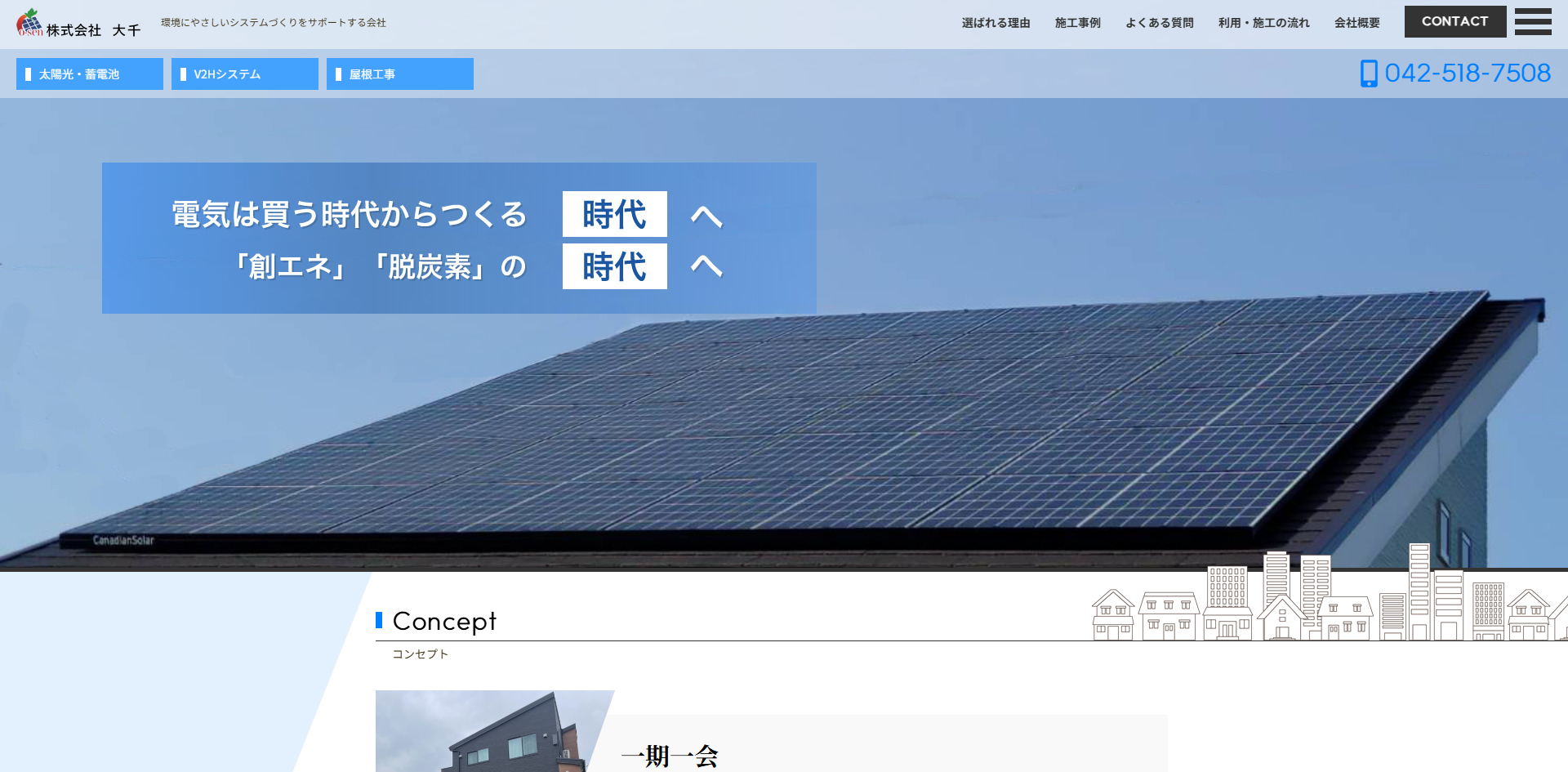Open the 選ばれる理由 menu item
Viewport: 1568px width, 772px height.
click(996, 23)
